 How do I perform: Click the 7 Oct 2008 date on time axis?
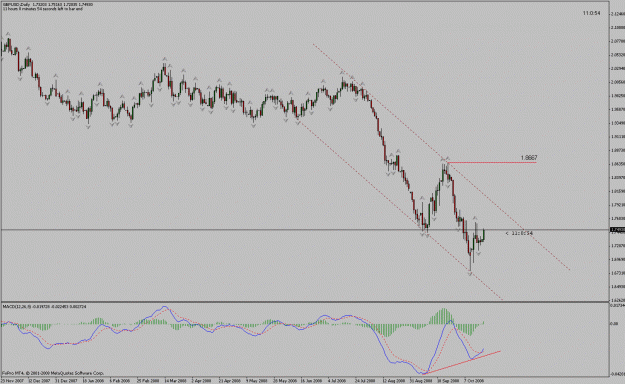pyautogui.click(x=473, y=381)
